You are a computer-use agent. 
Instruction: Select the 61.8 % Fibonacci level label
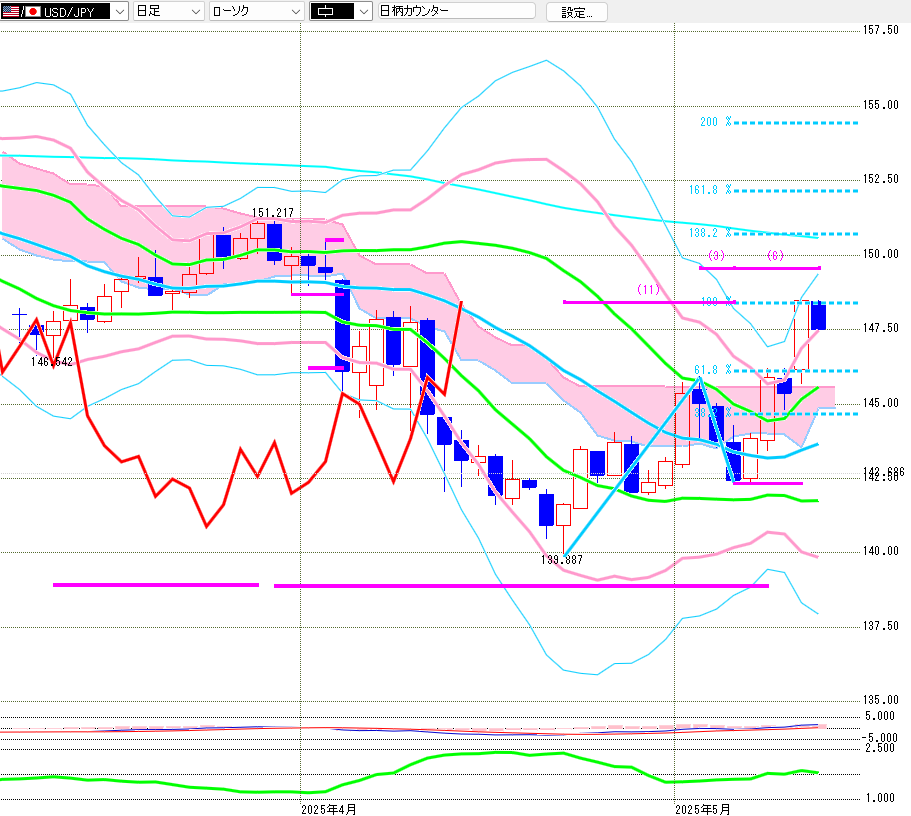pos(713,370)
